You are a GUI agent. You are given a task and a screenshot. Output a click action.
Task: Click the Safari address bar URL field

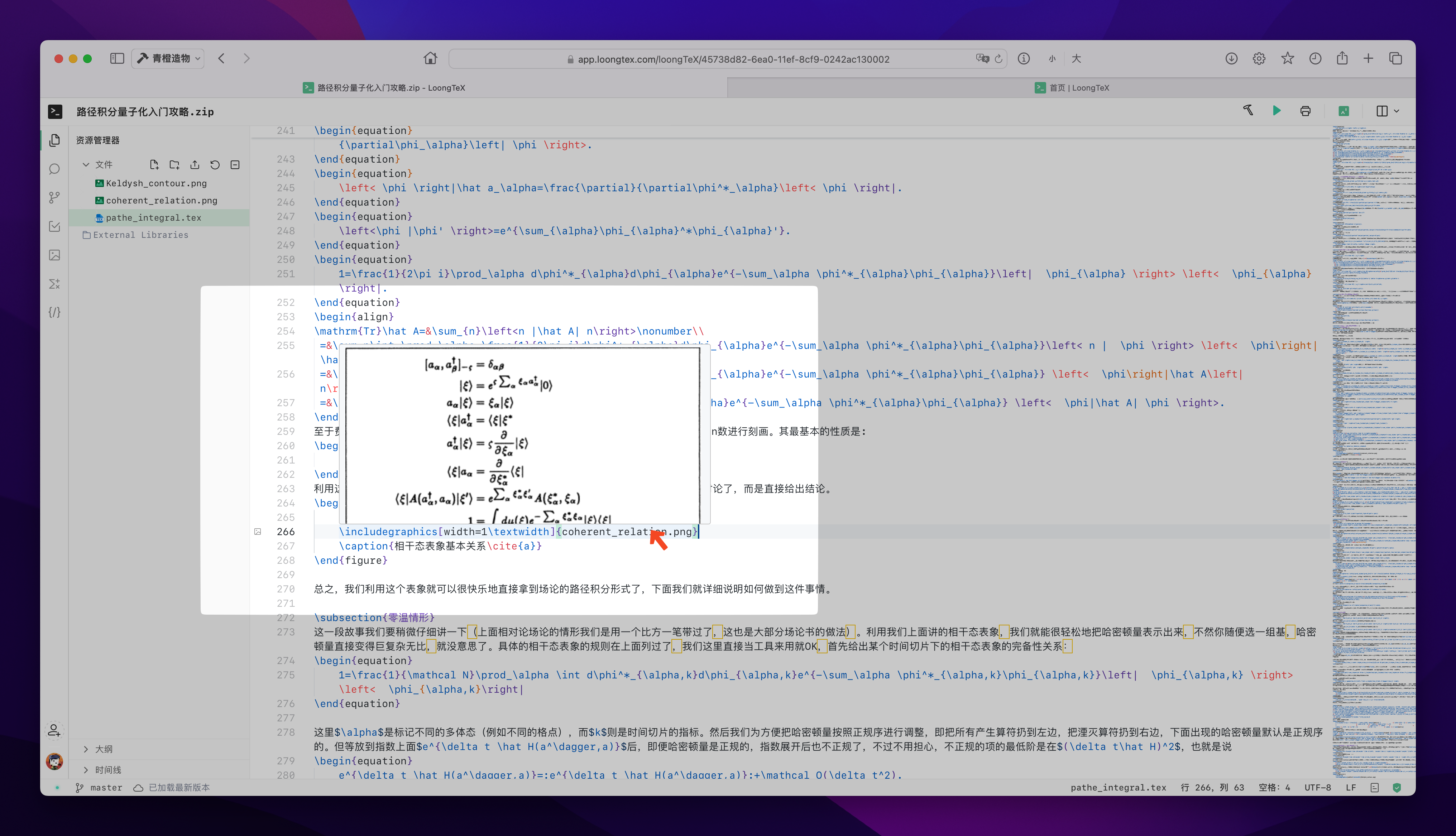pos(733,59)
